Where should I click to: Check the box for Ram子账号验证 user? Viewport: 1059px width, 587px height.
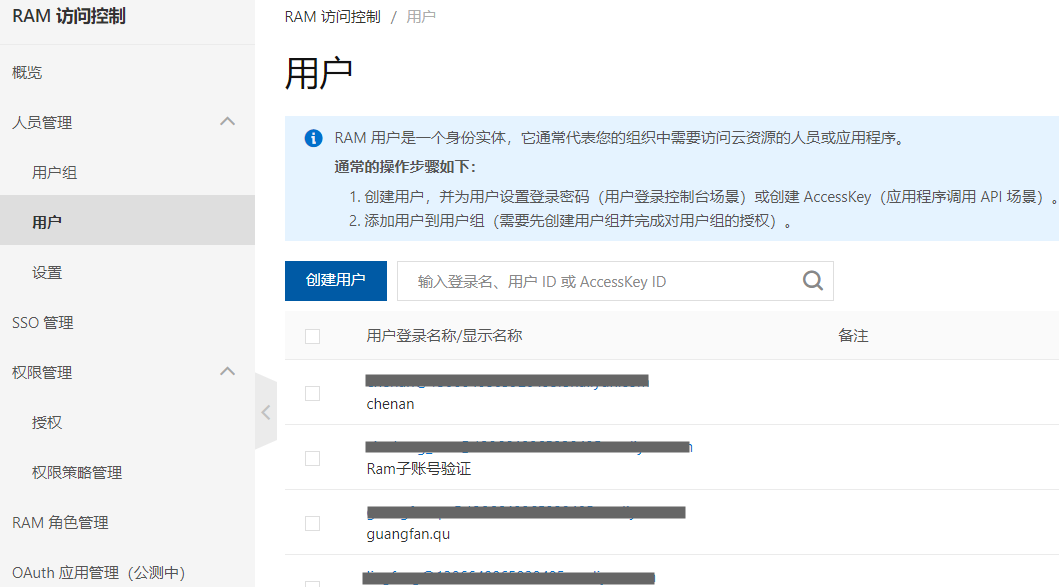pos(312,459)
